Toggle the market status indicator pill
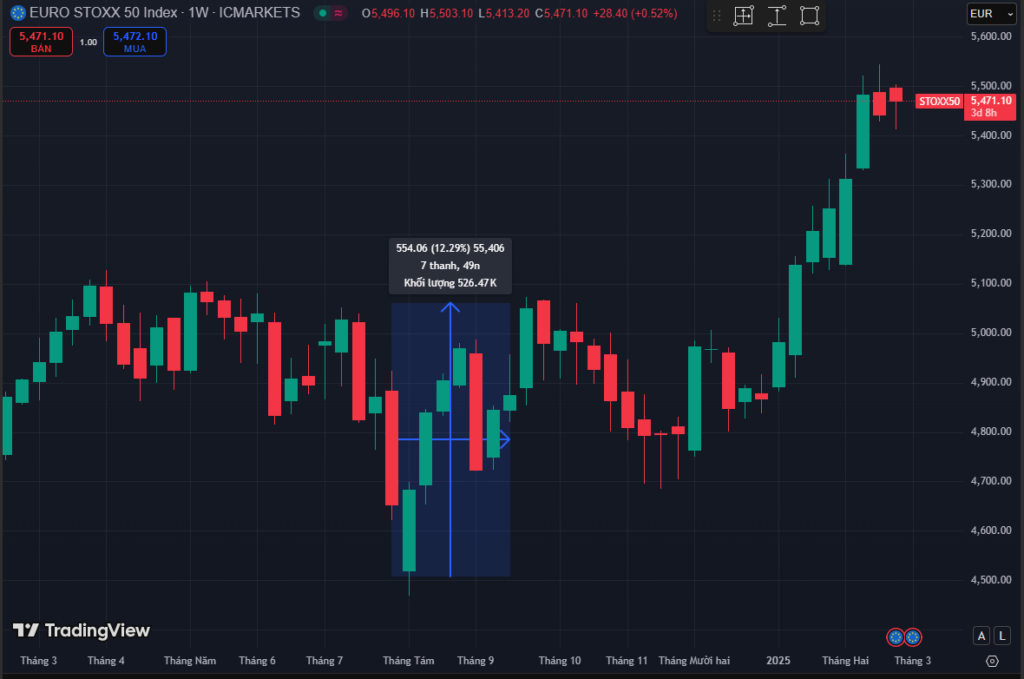 tap(329, 14)
